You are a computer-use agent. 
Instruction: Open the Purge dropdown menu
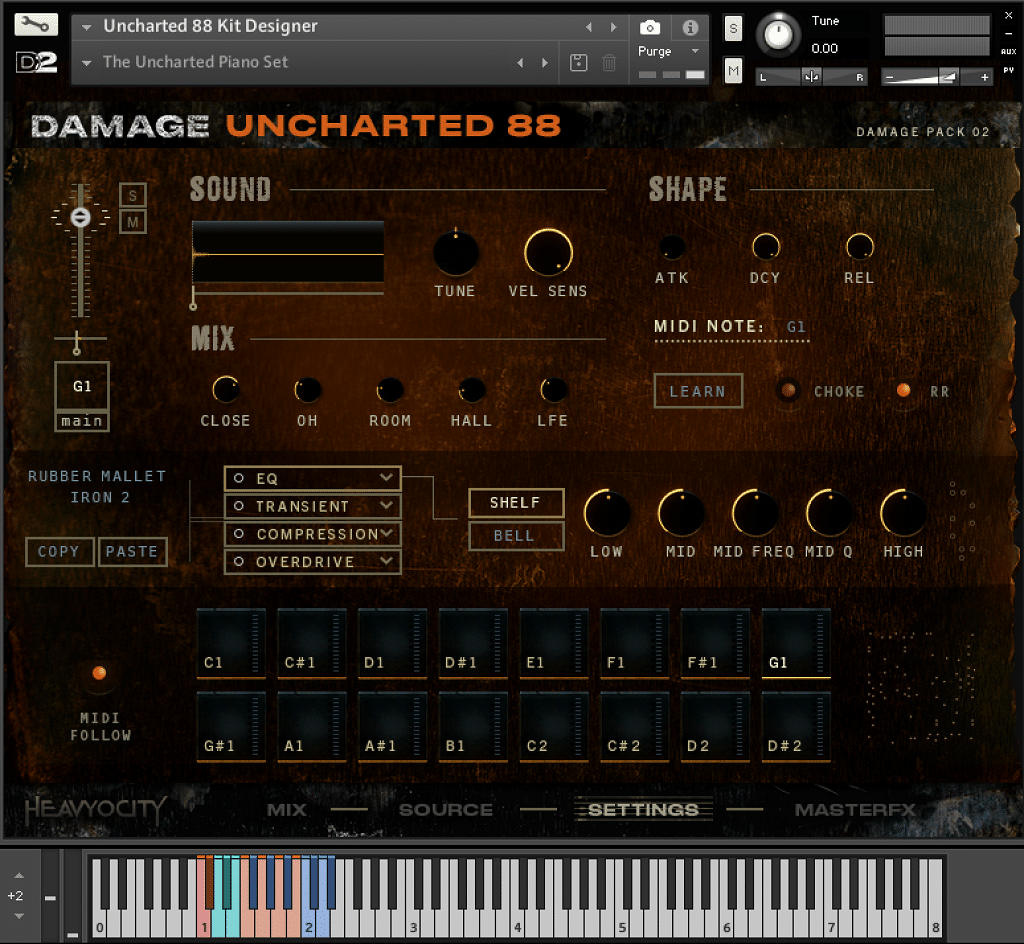pos(695,51)
